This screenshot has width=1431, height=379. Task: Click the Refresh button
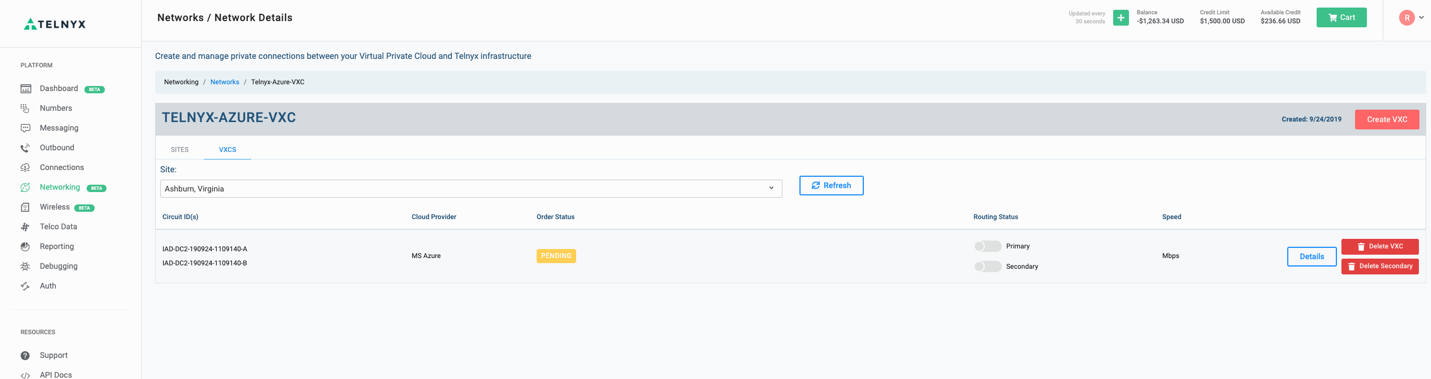pyautogui.click(x=831, y=186)
